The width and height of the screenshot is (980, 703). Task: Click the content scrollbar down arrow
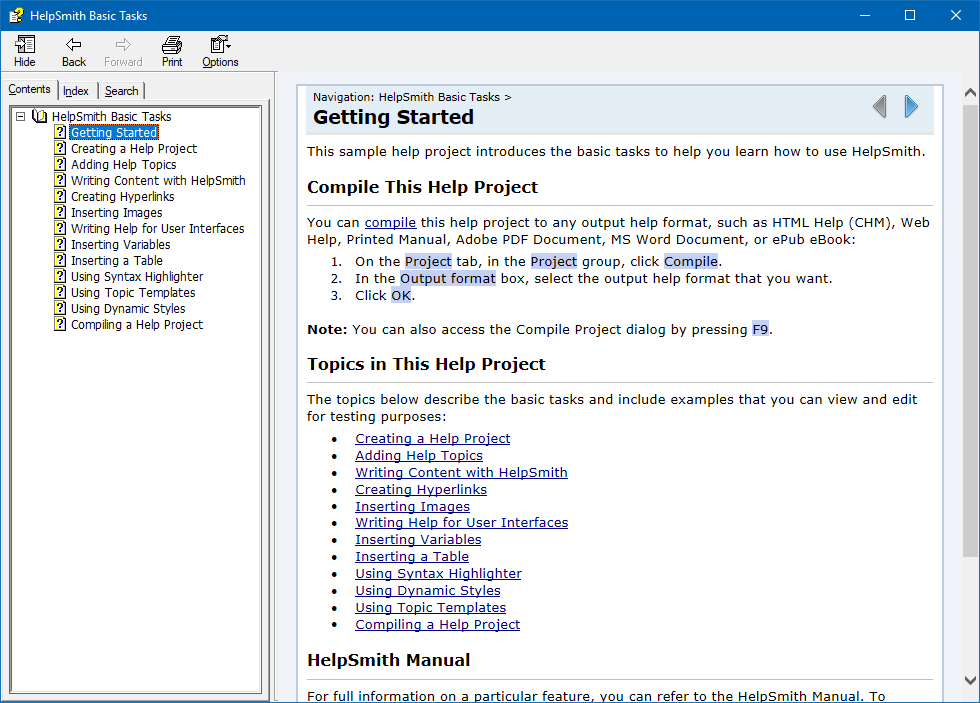click(970, 680)
